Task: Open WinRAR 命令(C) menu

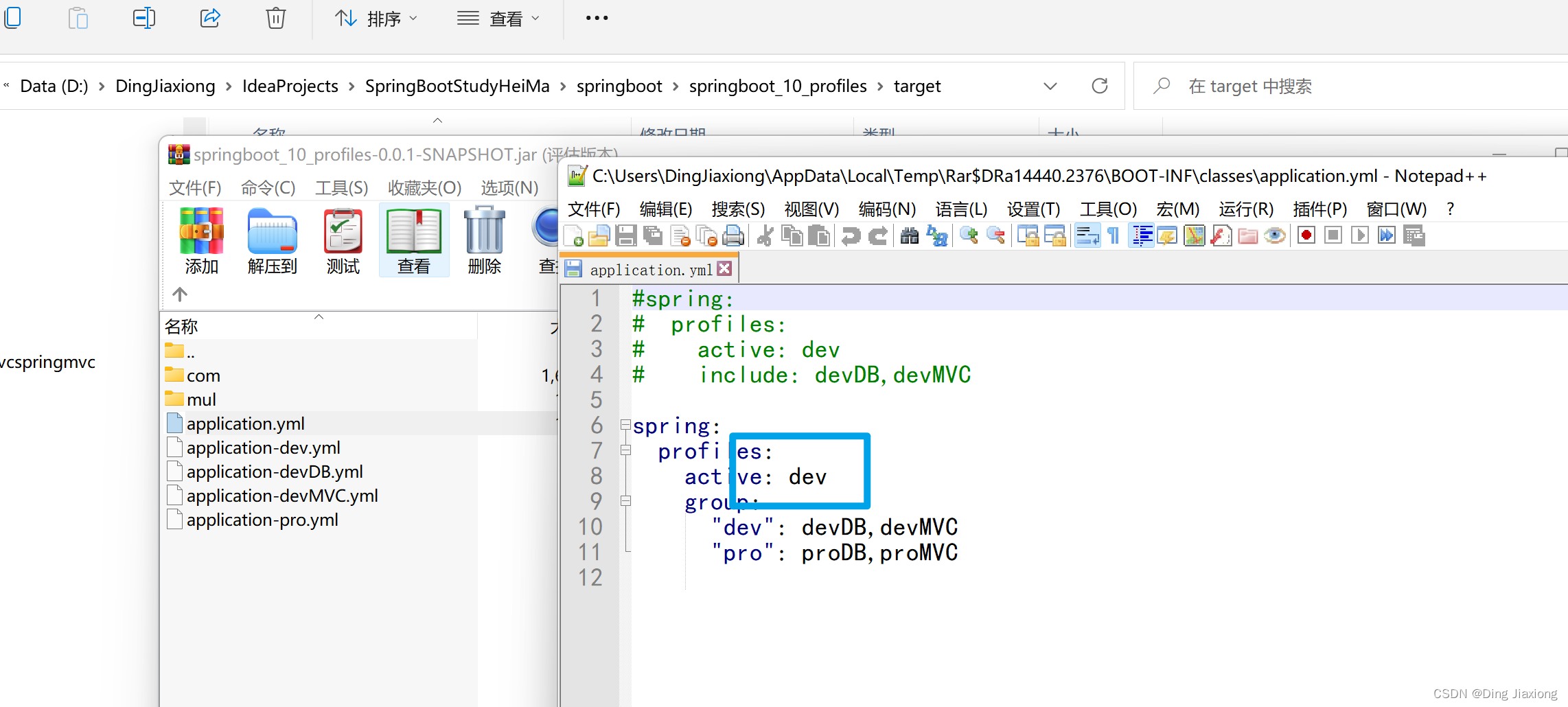Action: tap(268, 188)
